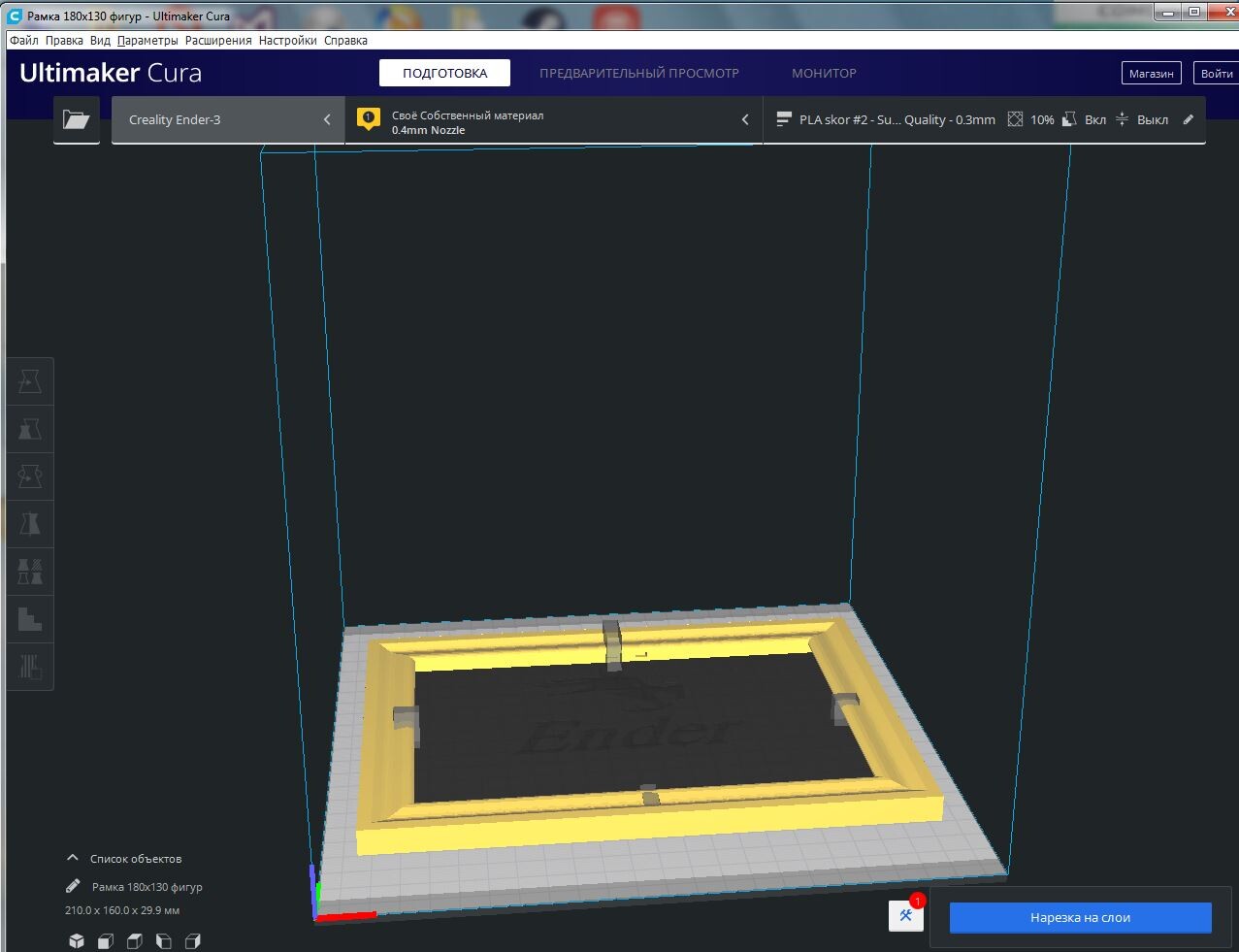Click the infill density icon beside 10%

pos(1015,119)
